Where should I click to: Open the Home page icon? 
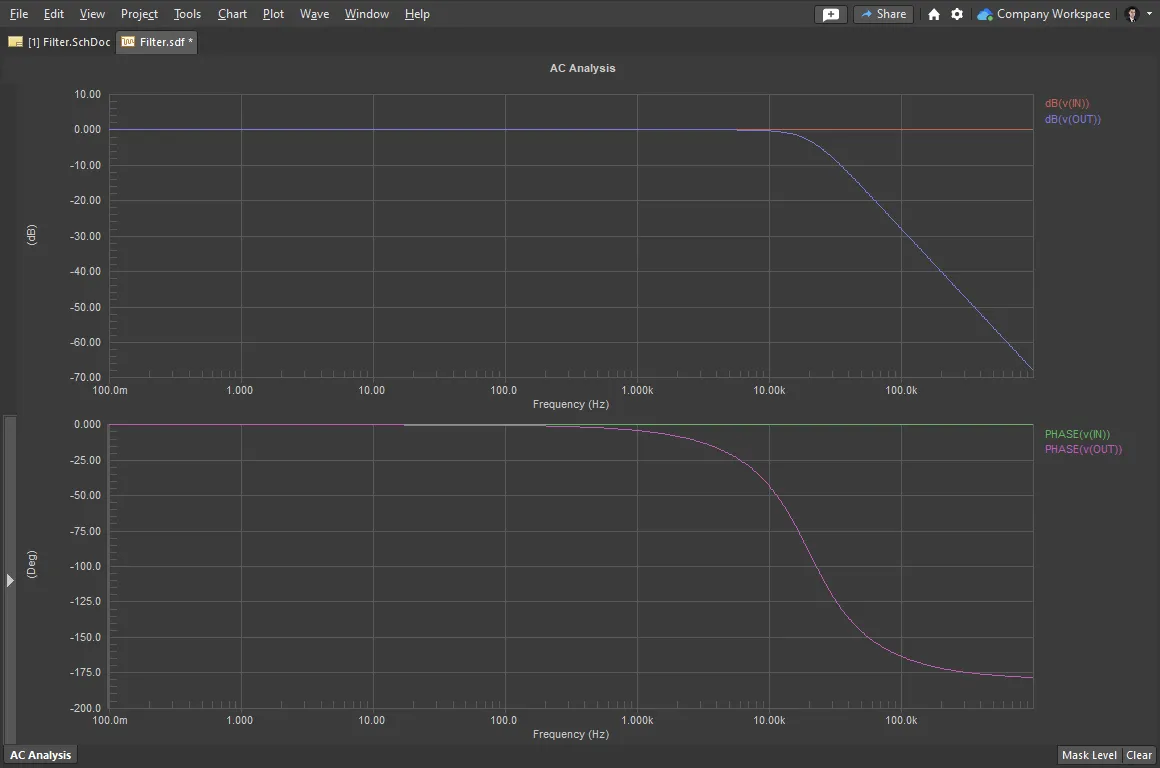934,14
